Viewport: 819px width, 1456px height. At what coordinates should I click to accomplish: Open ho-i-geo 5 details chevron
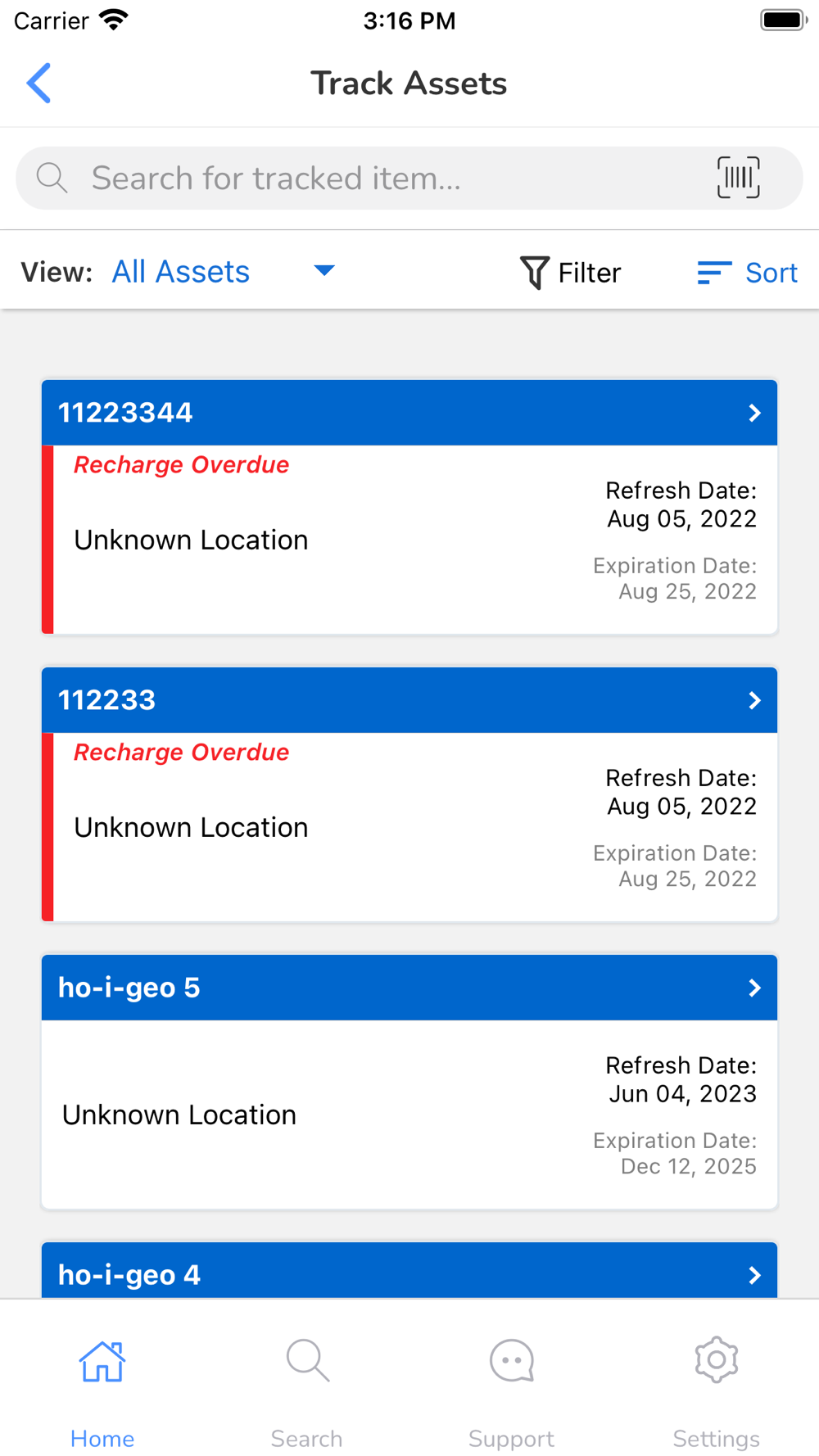[x=754, y=988]
